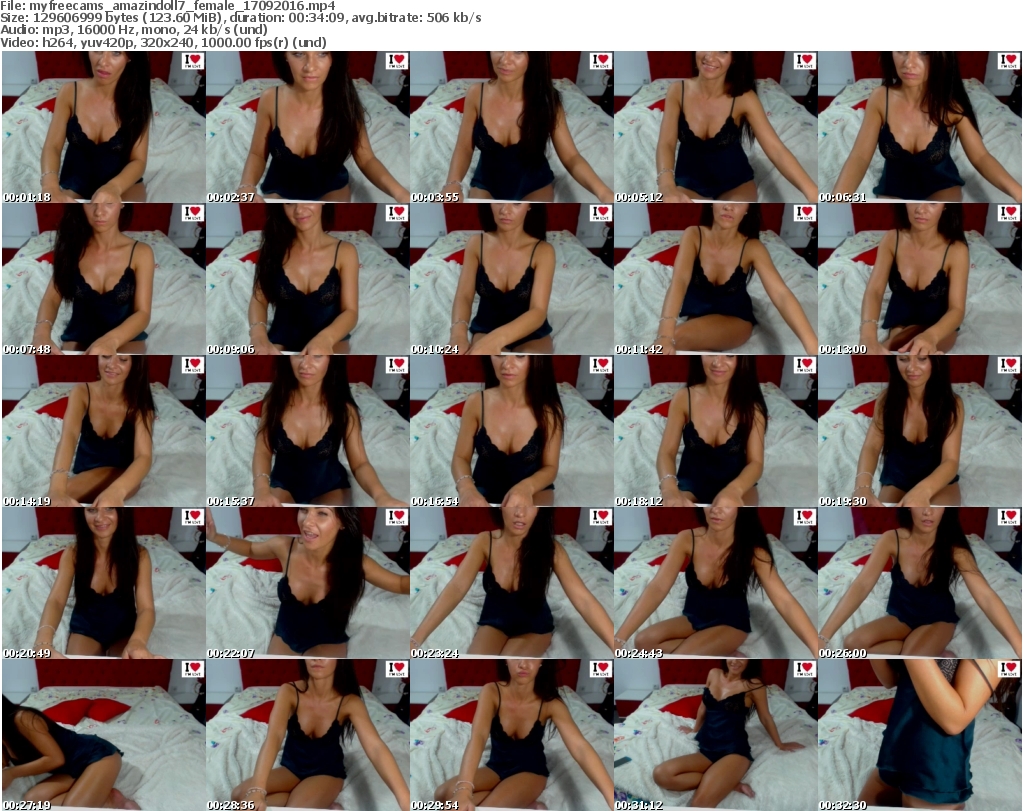Select the thumbnail timestamped 00:09:06
1024x811 pixels.
point(308,279)
